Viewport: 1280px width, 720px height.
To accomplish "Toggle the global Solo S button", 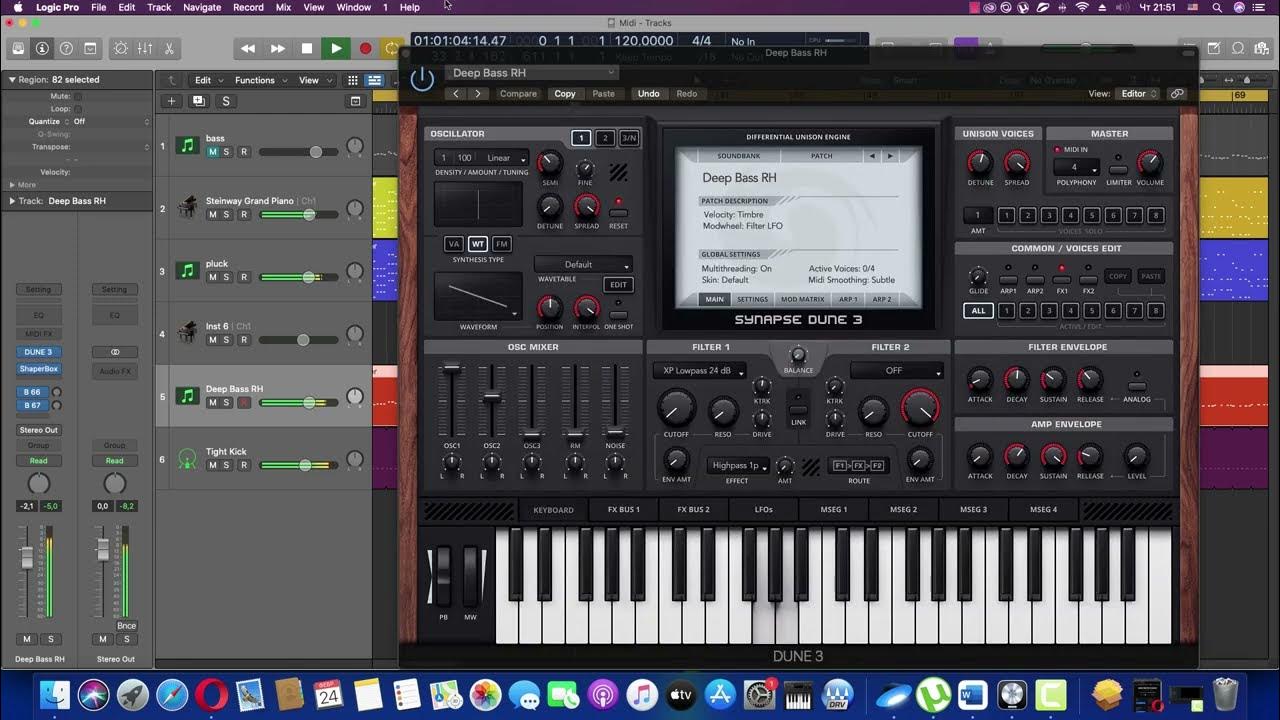I will 226,101.
